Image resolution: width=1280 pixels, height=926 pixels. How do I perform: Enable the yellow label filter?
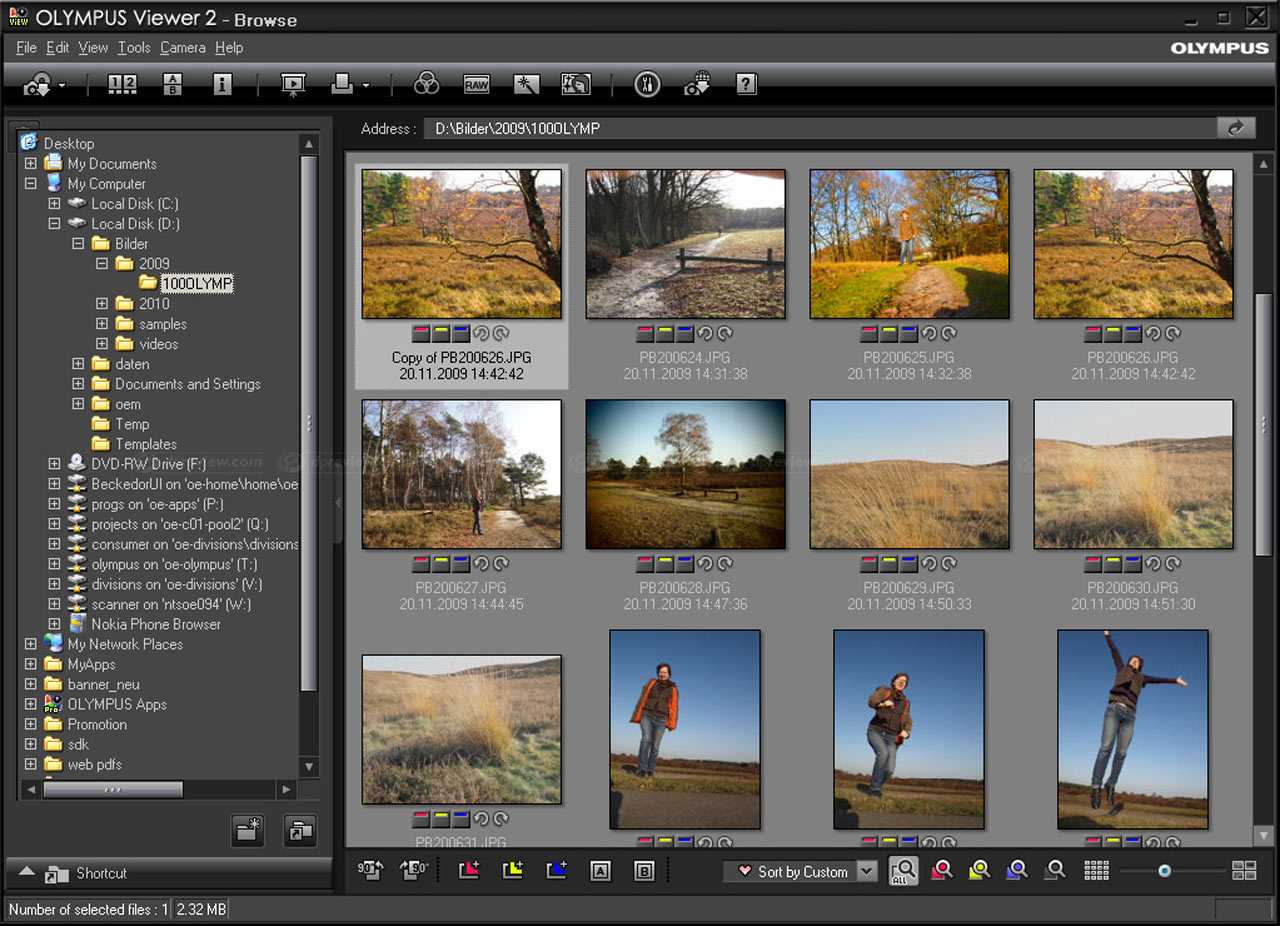tap(978, 871)
